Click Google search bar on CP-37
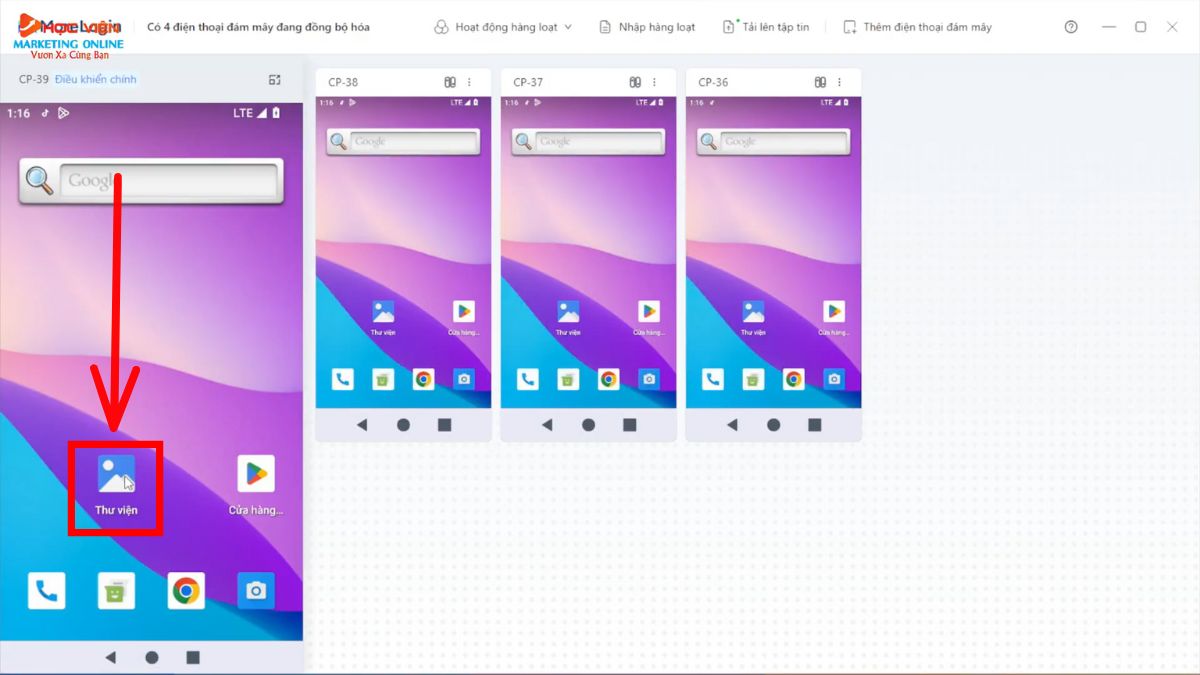The height and width of the screenshot is (675, 1200). tap(589, 142)
